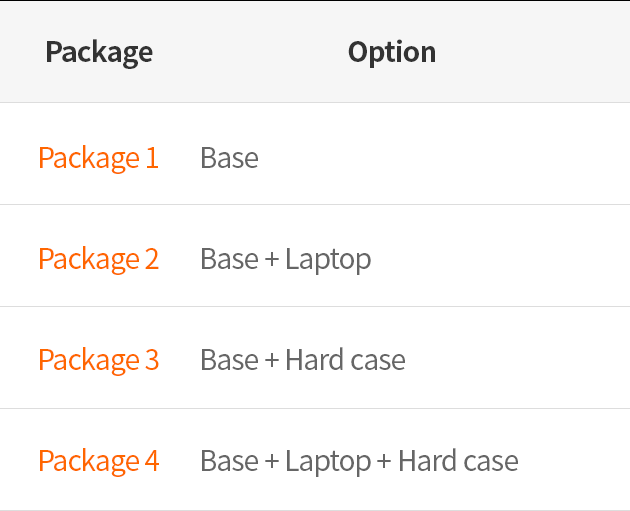Select the Base + Laptop option text
Screen dimensions: 630x511
pyautogui.click(x=286, y=259)
